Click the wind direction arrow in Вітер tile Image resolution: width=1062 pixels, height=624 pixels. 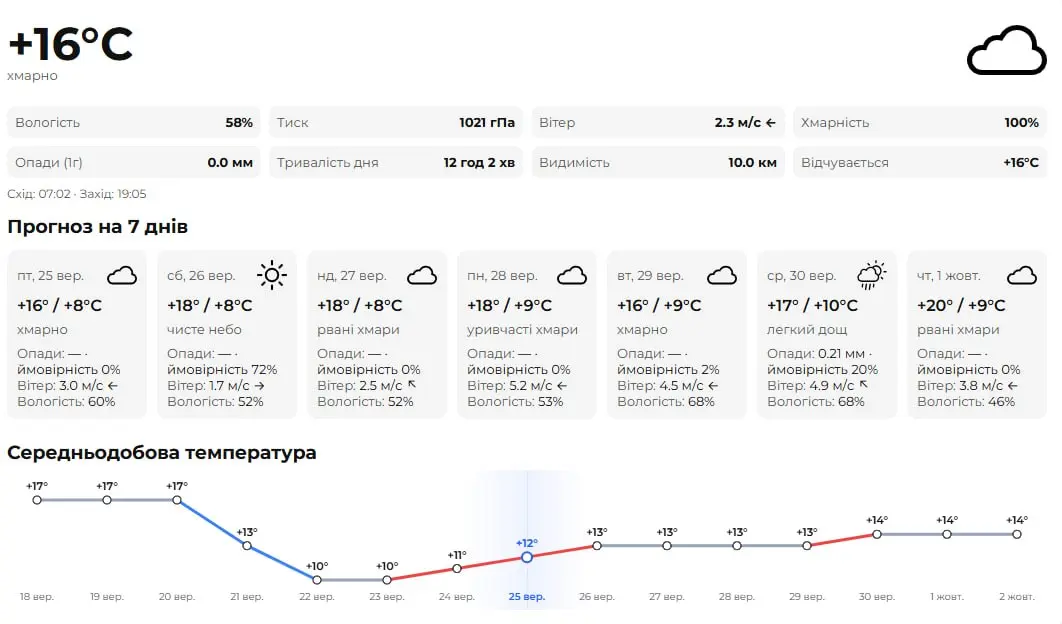point(771,123)
